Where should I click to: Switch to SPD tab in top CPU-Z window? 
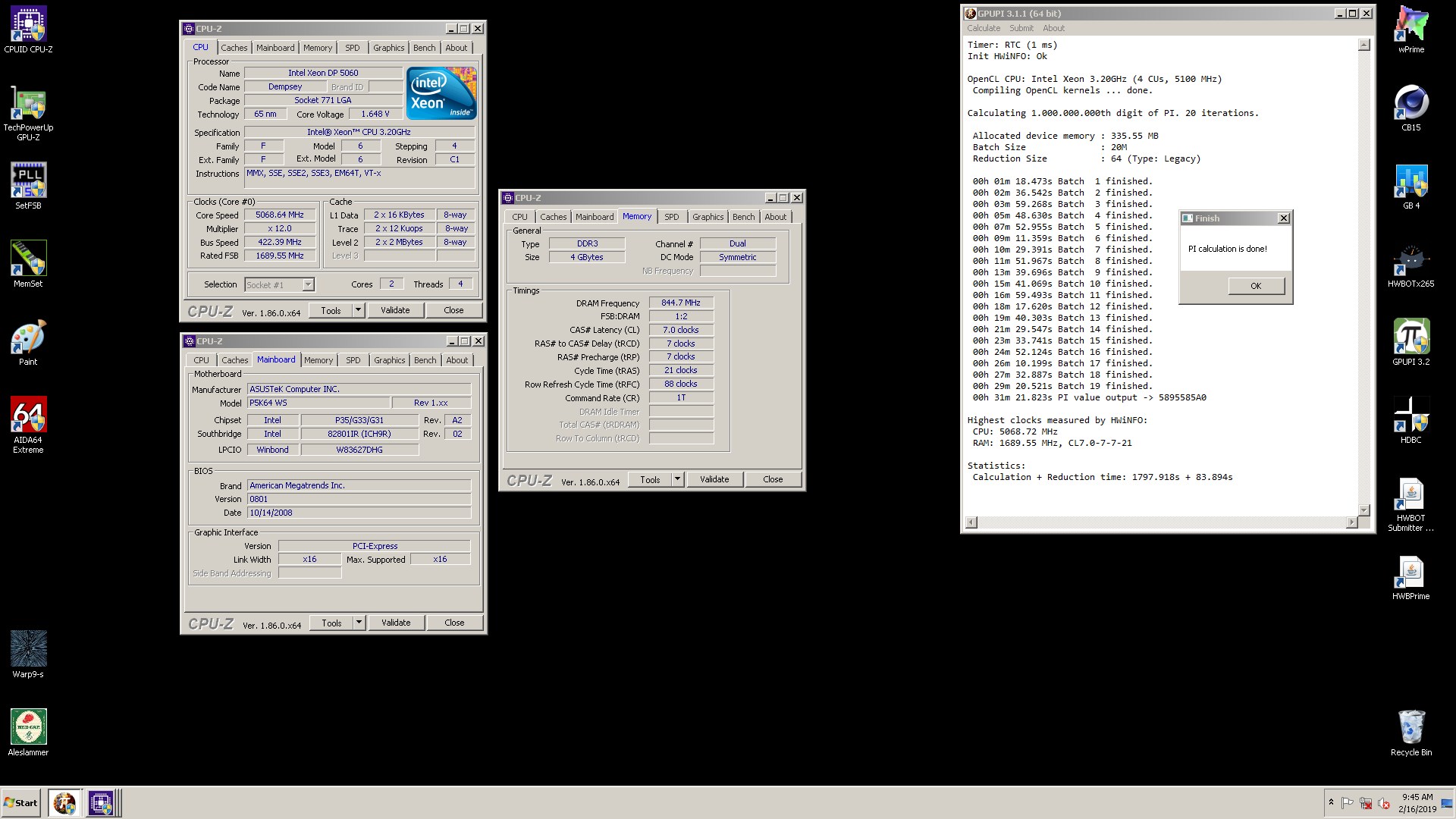pyautogui.click(x=353, y=48)
